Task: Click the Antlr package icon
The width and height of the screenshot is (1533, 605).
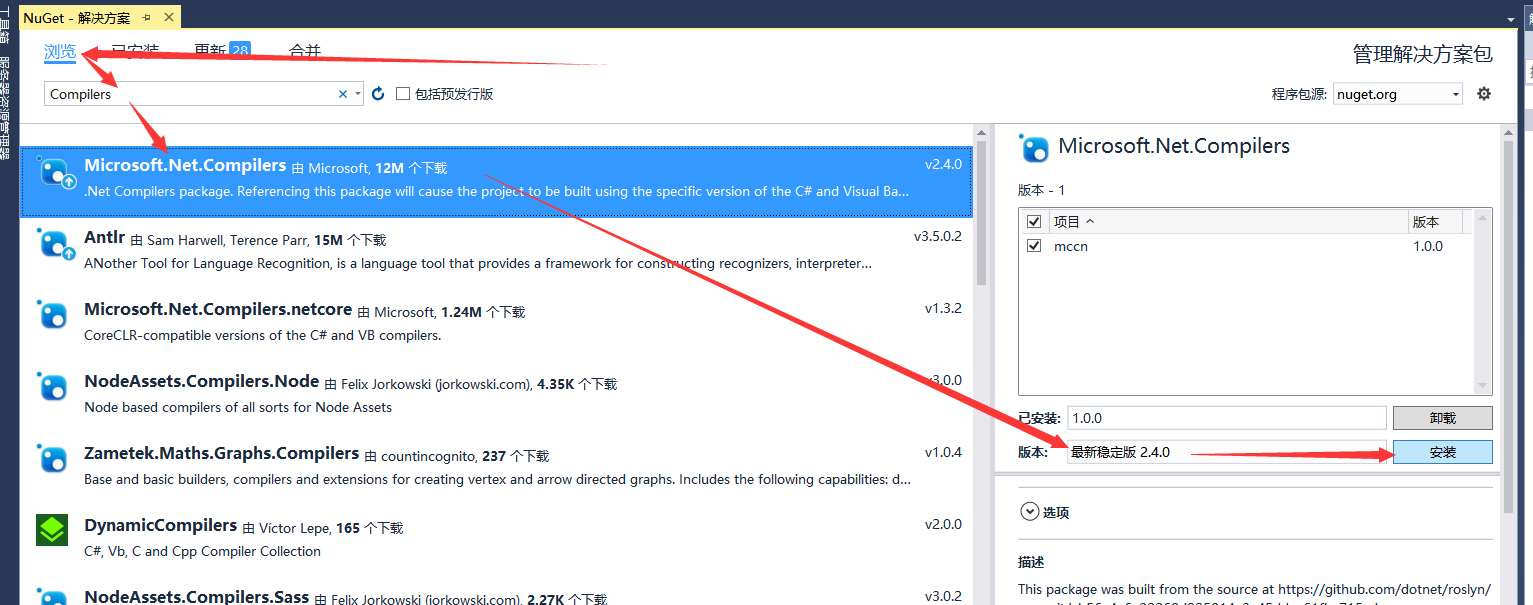Action: click(55, 245)
